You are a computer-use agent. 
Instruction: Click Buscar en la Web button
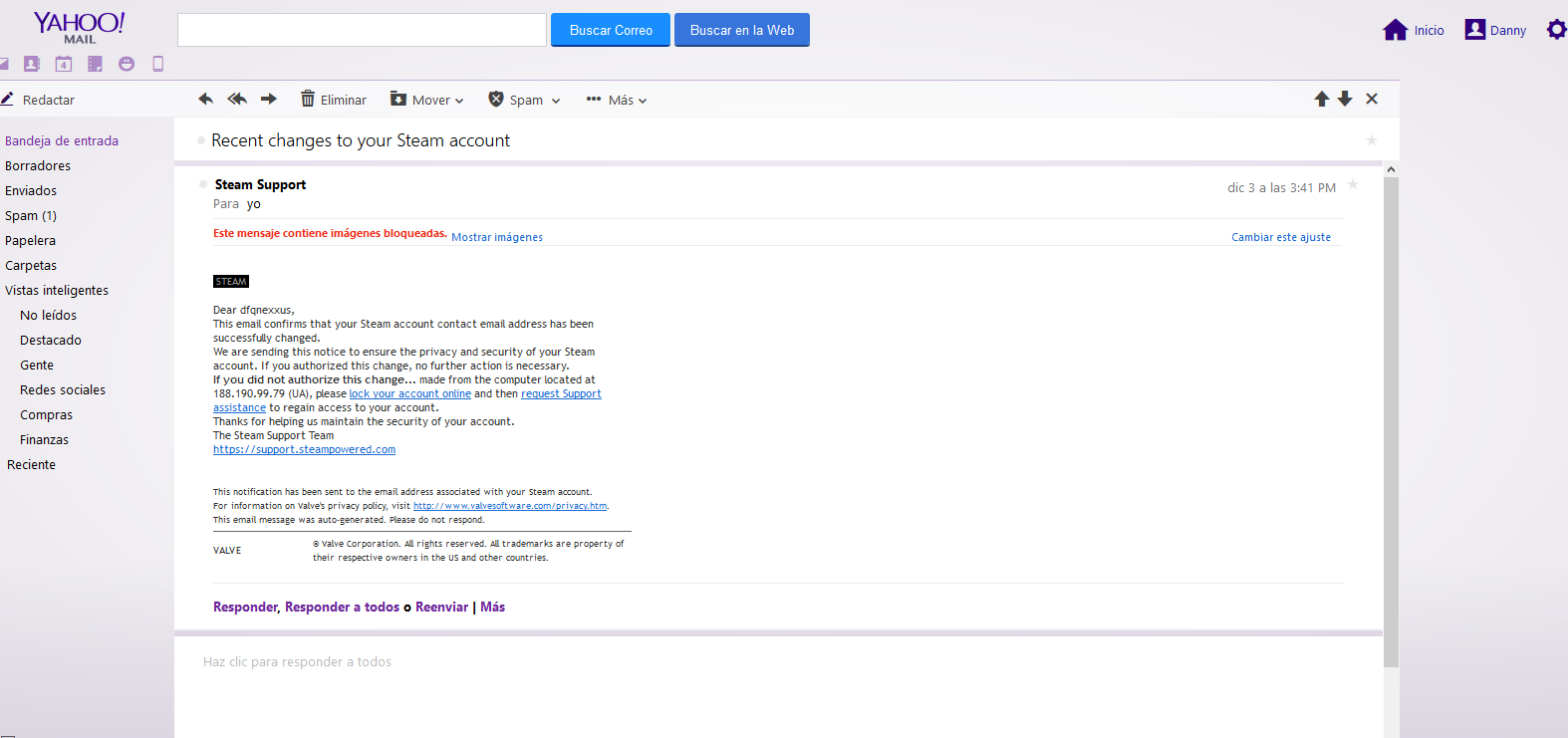(742, 30)
